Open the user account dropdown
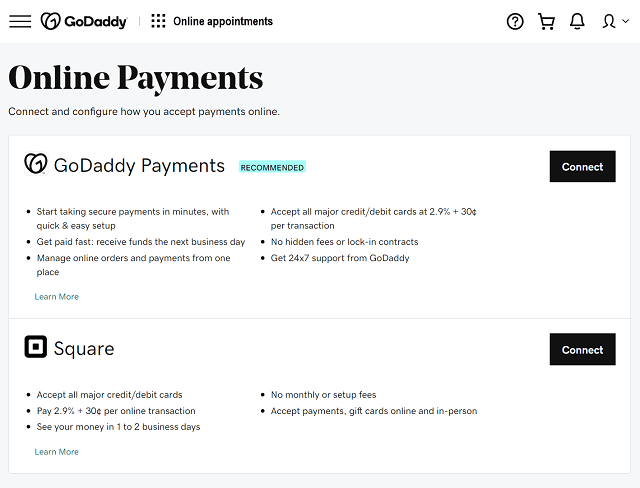640x488 pixels. pos(614,21)
